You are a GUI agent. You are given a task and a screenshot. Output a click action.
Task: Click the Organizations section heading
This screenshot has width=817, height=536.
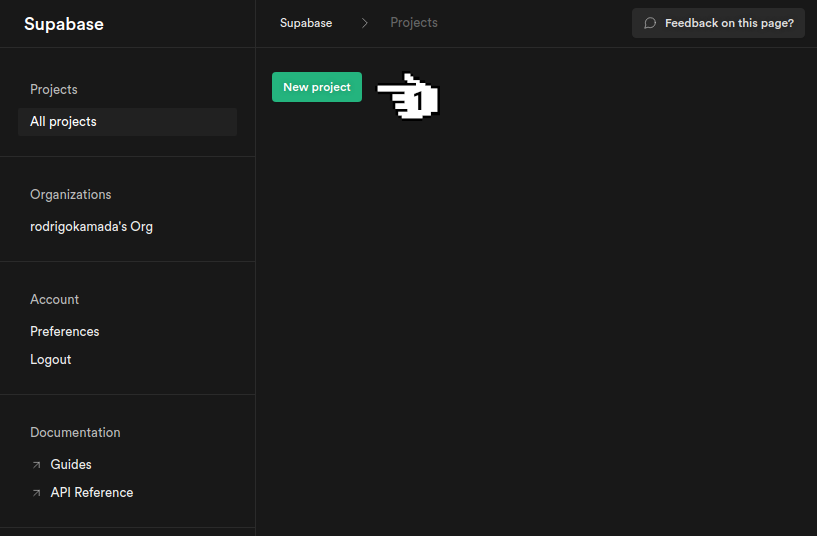click(x=70, y=194)
